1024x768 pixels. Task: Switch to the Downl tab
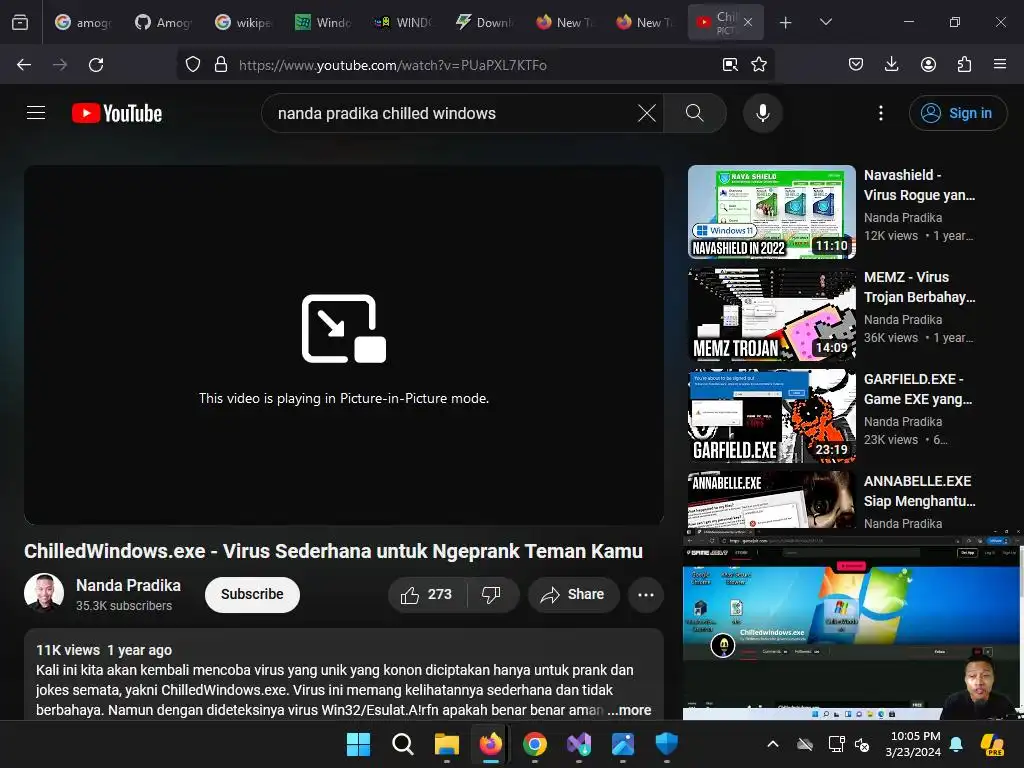pyautogui.click(x=483, y=22)
